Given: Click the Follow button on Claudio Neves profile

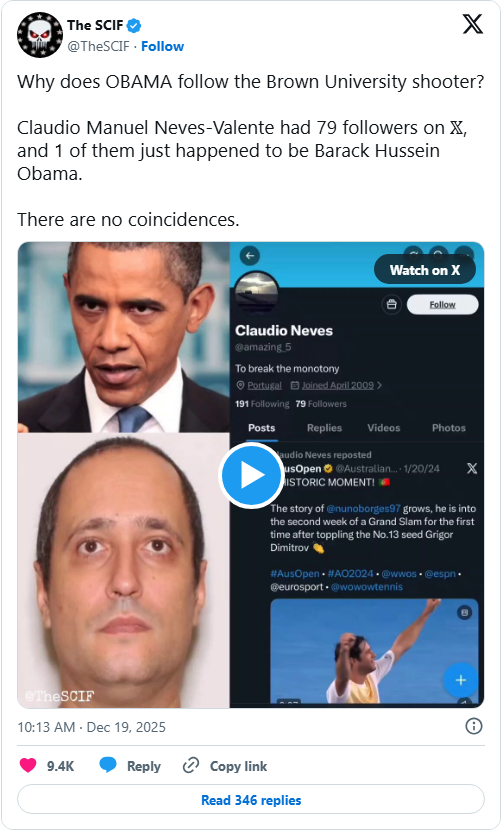Looking at the screenshot, I should [x=442, y=305].
